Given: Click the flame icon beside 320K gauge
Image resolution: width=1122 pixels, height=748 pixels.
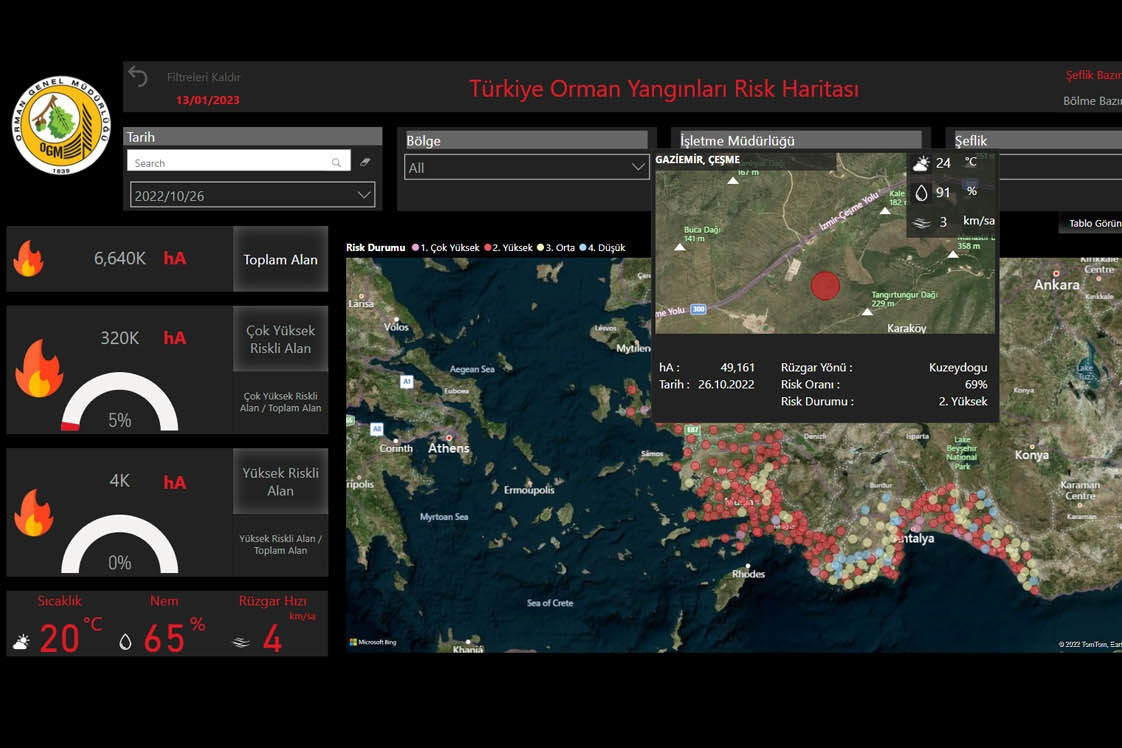Looking at the screenshot, I should tap(38, 369).
